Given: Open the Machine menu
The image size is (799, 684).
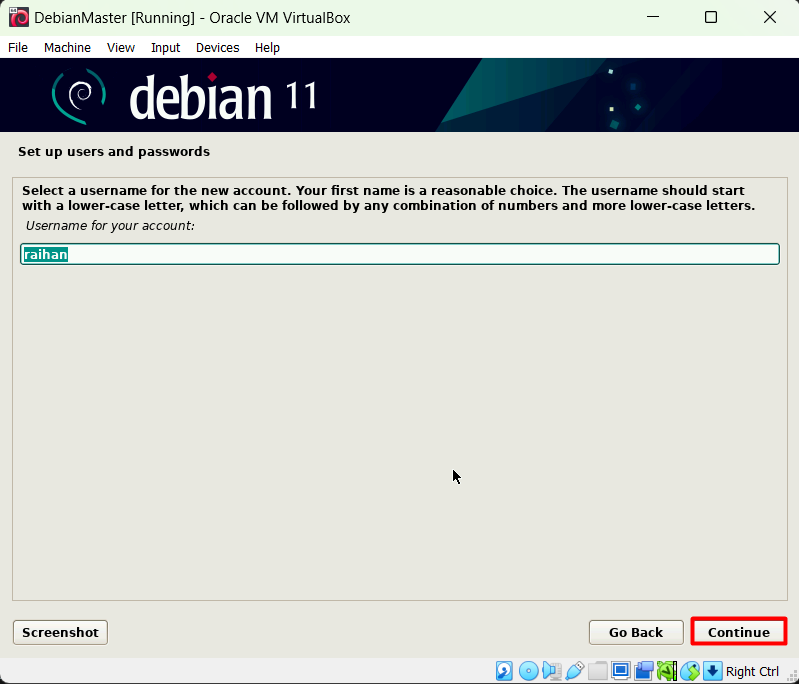Looking at the screenshot, I should [x=67, y=47].
